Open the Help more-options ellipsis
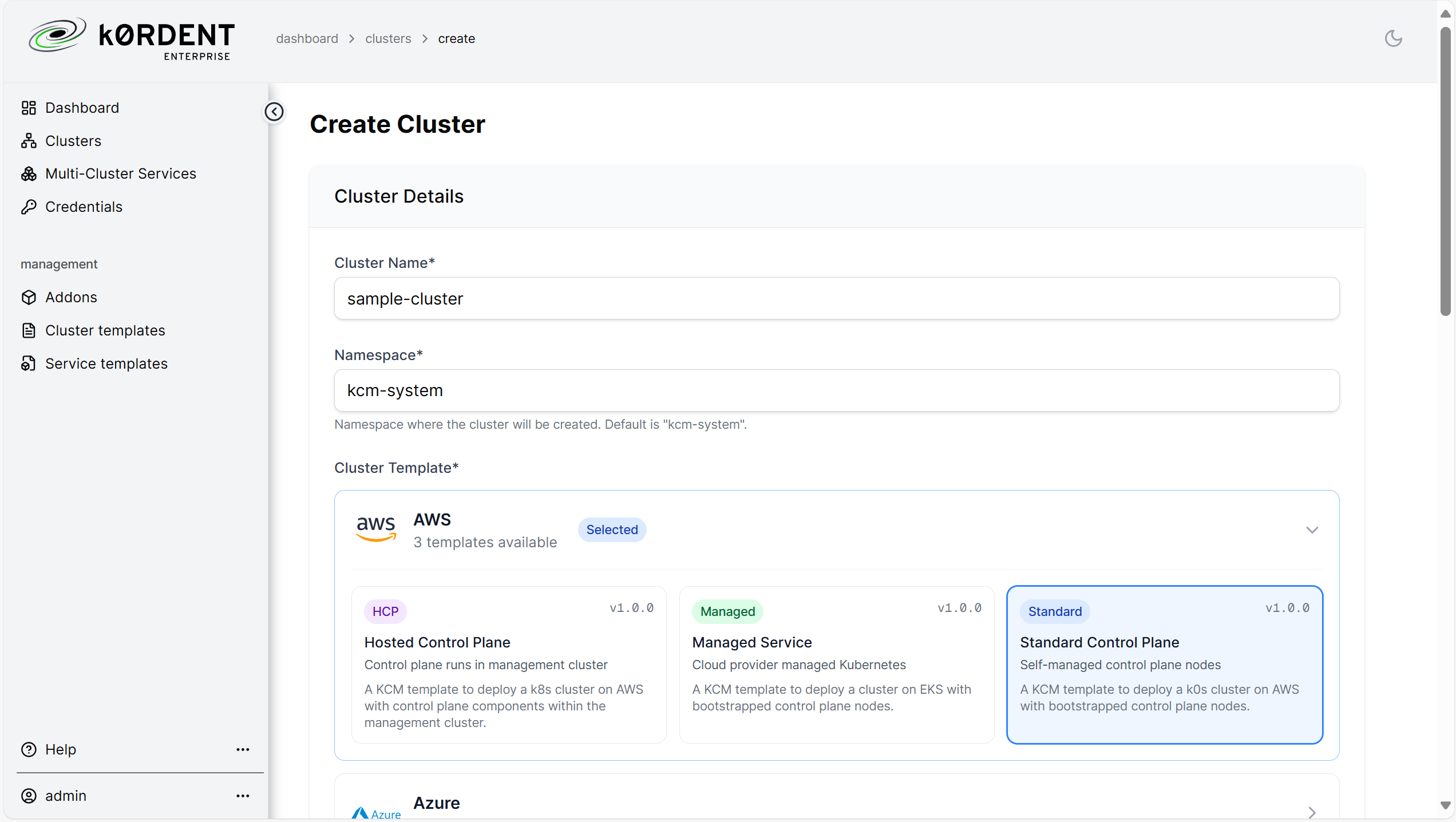1456x822 pixels. 243,749
